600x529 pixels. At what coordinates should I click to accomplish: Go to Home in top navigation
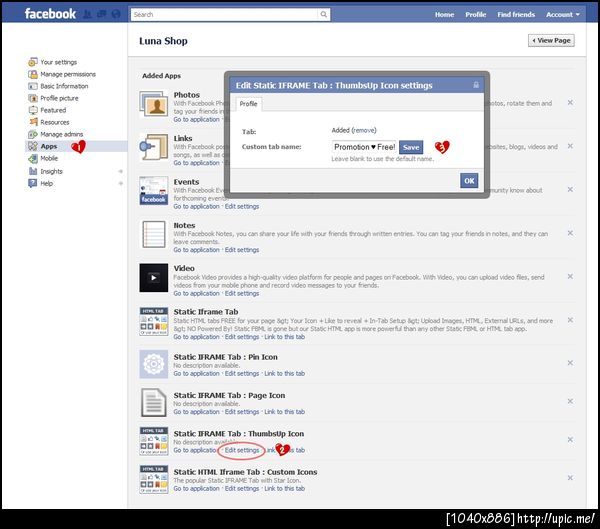[444, 15]
